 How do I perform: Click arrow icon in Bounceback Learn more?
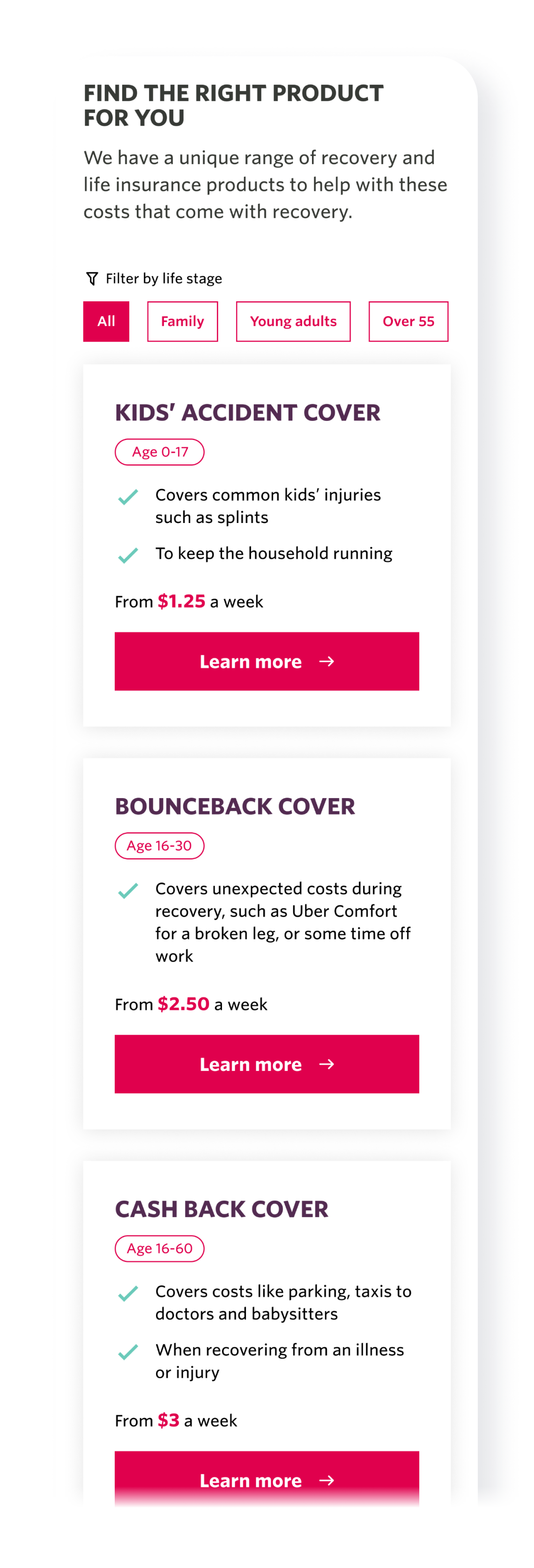click(326, 1063)
